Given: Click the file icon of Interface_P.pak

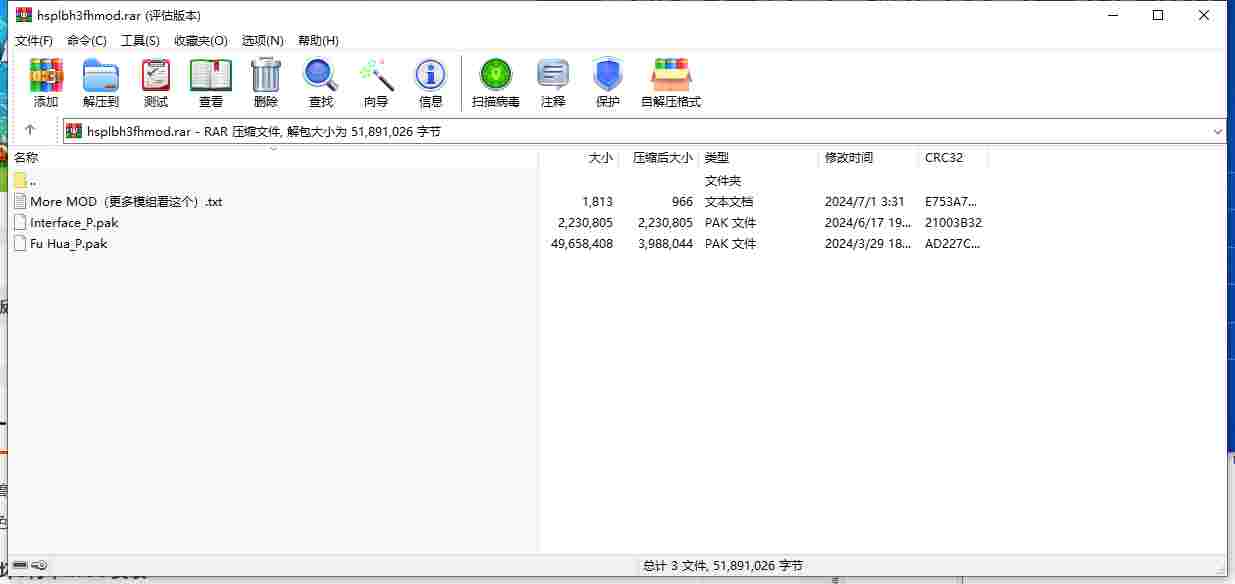Looking at the screenshot, I should (x=21, y=222).
